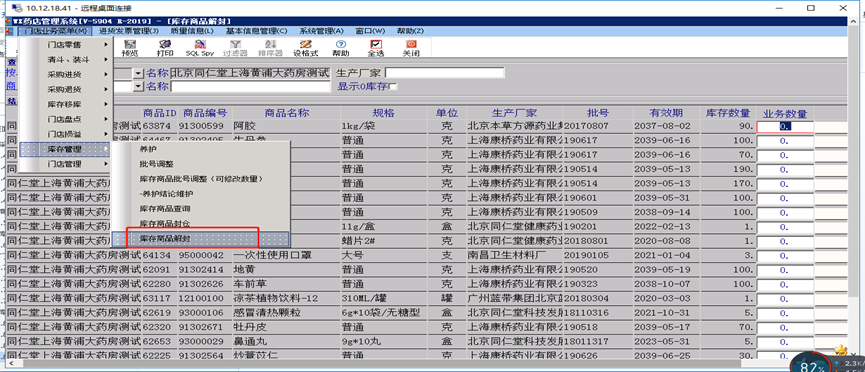This screenshot has height=372, width=865.
Task: Open the 帮助(Z) menu
Action: [x=410, y=31]
